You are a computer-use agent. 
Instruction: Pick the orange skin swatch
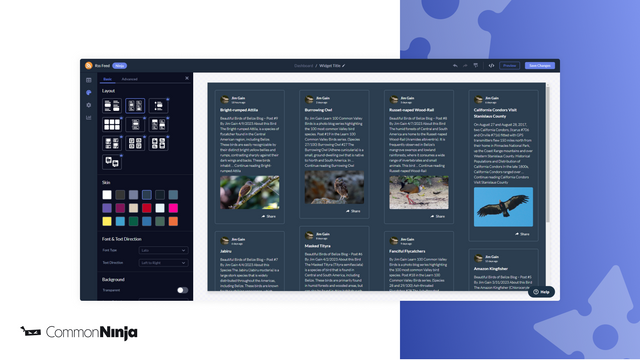coord(173,221)
